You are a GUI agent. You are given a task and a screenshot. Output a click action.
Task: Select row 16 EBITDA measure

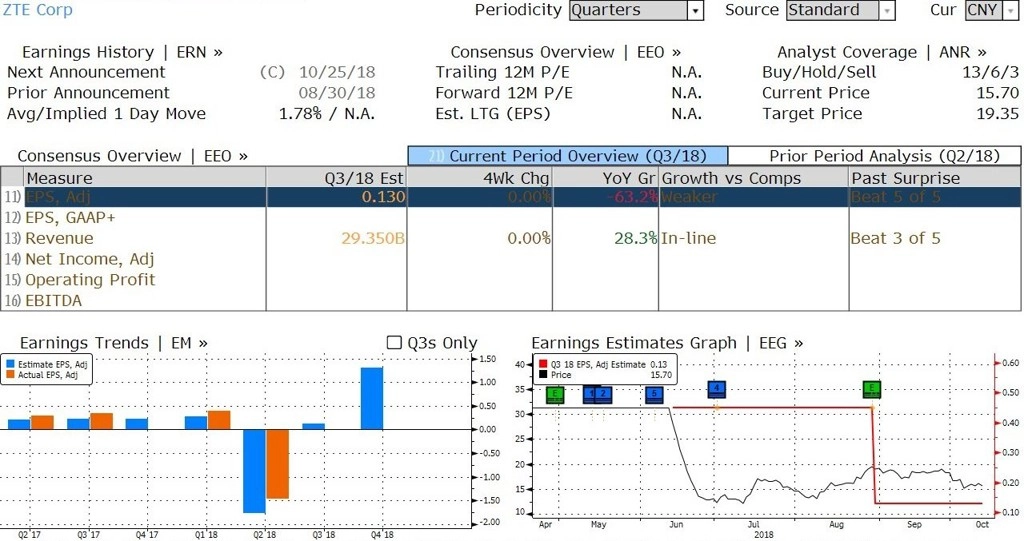(x=54, y=301)
